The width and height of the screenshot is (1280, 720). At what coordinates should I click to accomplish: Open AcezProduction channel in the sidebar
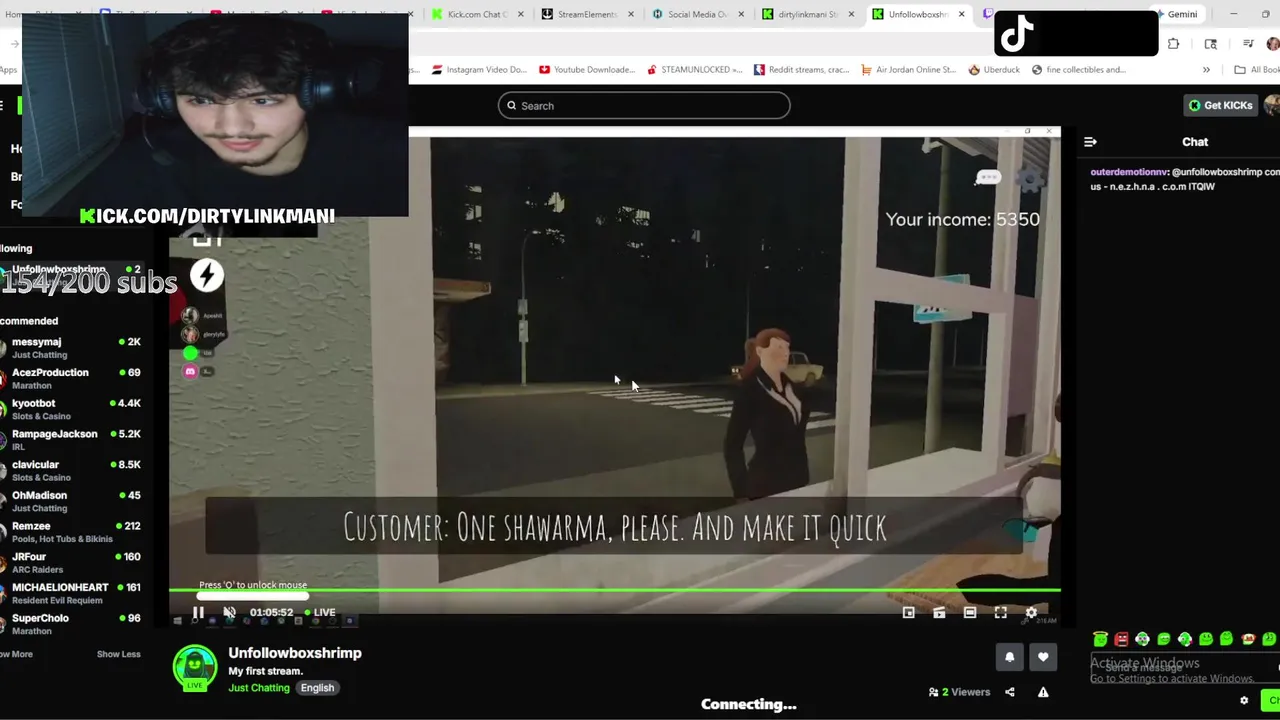click(x=72, y=379)
